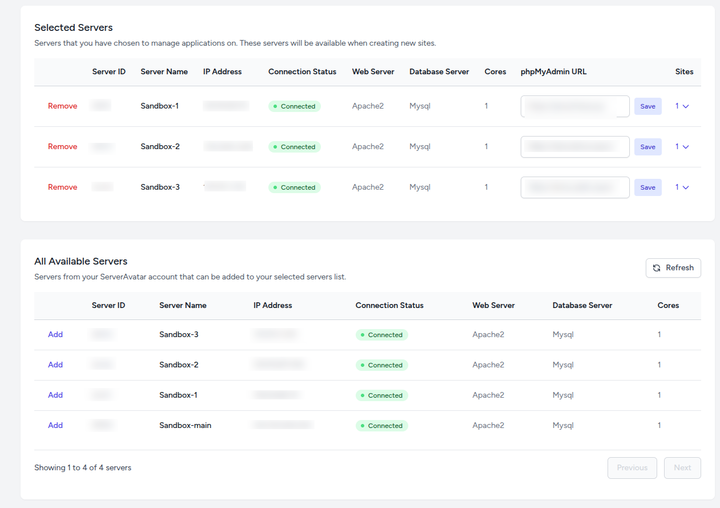Click the Refresh button for available servers
Viewport: 720px width, 508px height.
tap(673, 268)
